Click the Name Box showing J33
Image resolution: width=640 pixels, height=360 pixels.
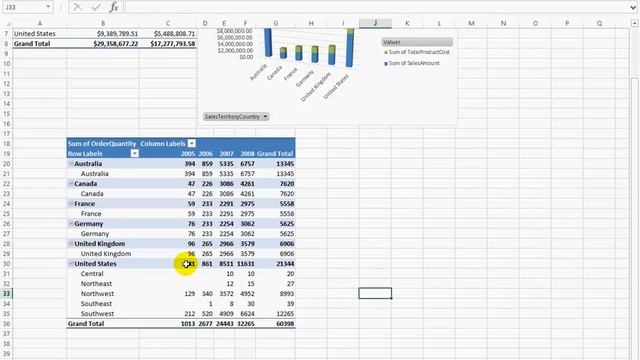coord(24,7)
